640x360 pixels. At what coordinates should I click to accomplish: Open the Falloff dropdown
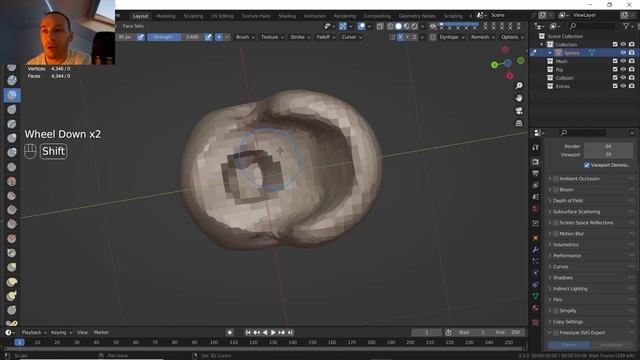pos(325,37)
